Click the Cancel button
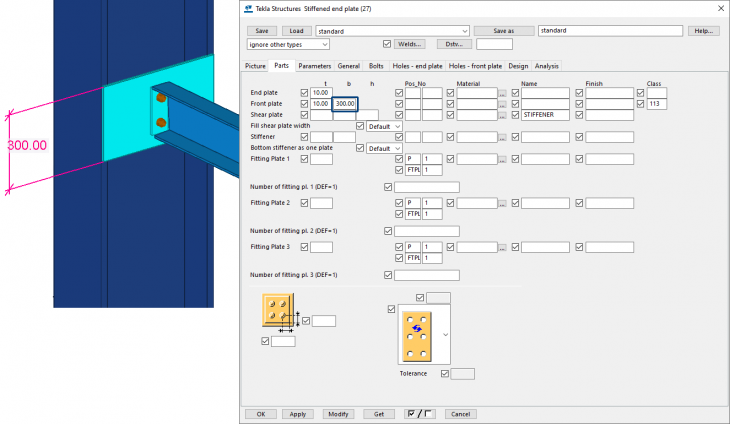 click(460, 414)
